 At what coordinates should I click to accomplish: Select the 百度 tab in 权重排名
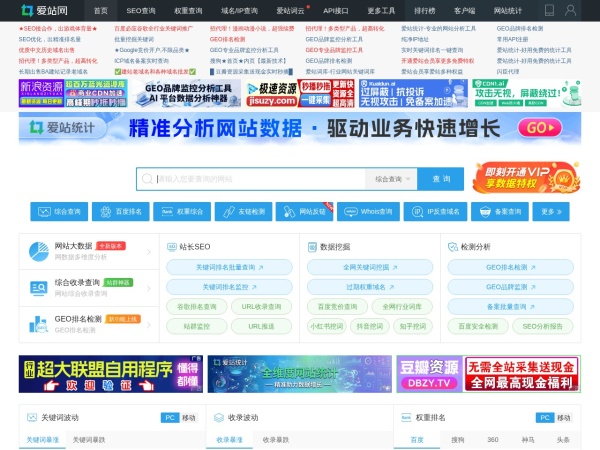[417, 440]
